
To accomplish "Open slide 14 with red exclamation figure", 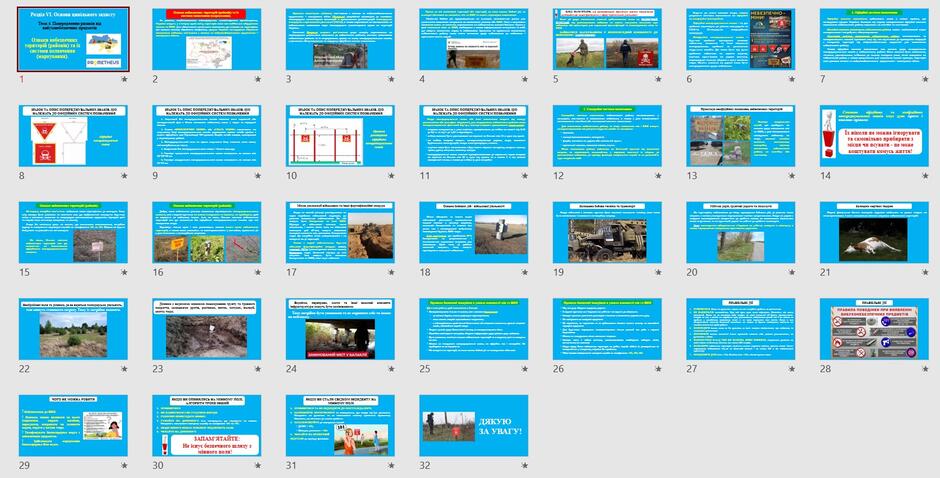I will pyautogui.click(x=874, y=136).
